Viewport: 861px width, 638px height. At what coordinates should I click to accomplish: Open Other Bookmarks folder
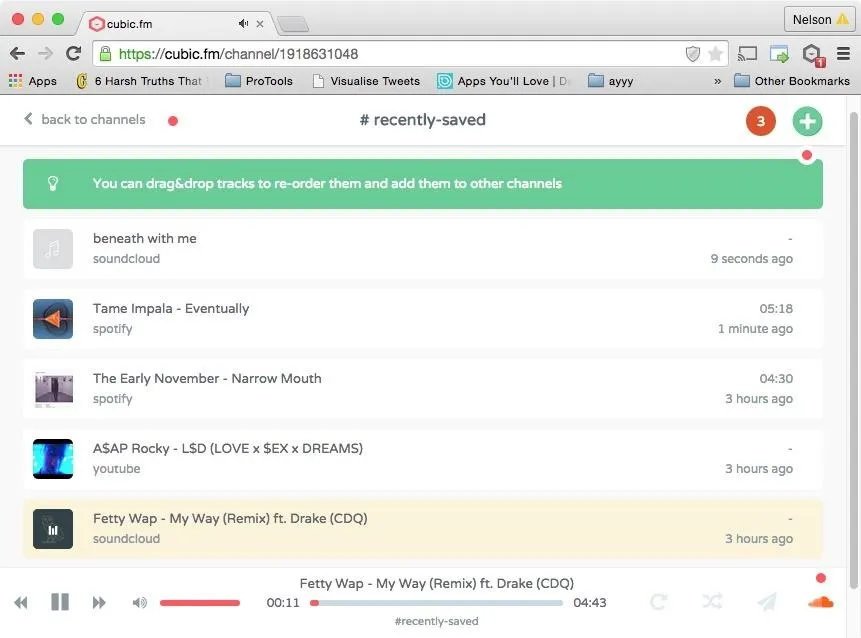[x=792, y=81]
